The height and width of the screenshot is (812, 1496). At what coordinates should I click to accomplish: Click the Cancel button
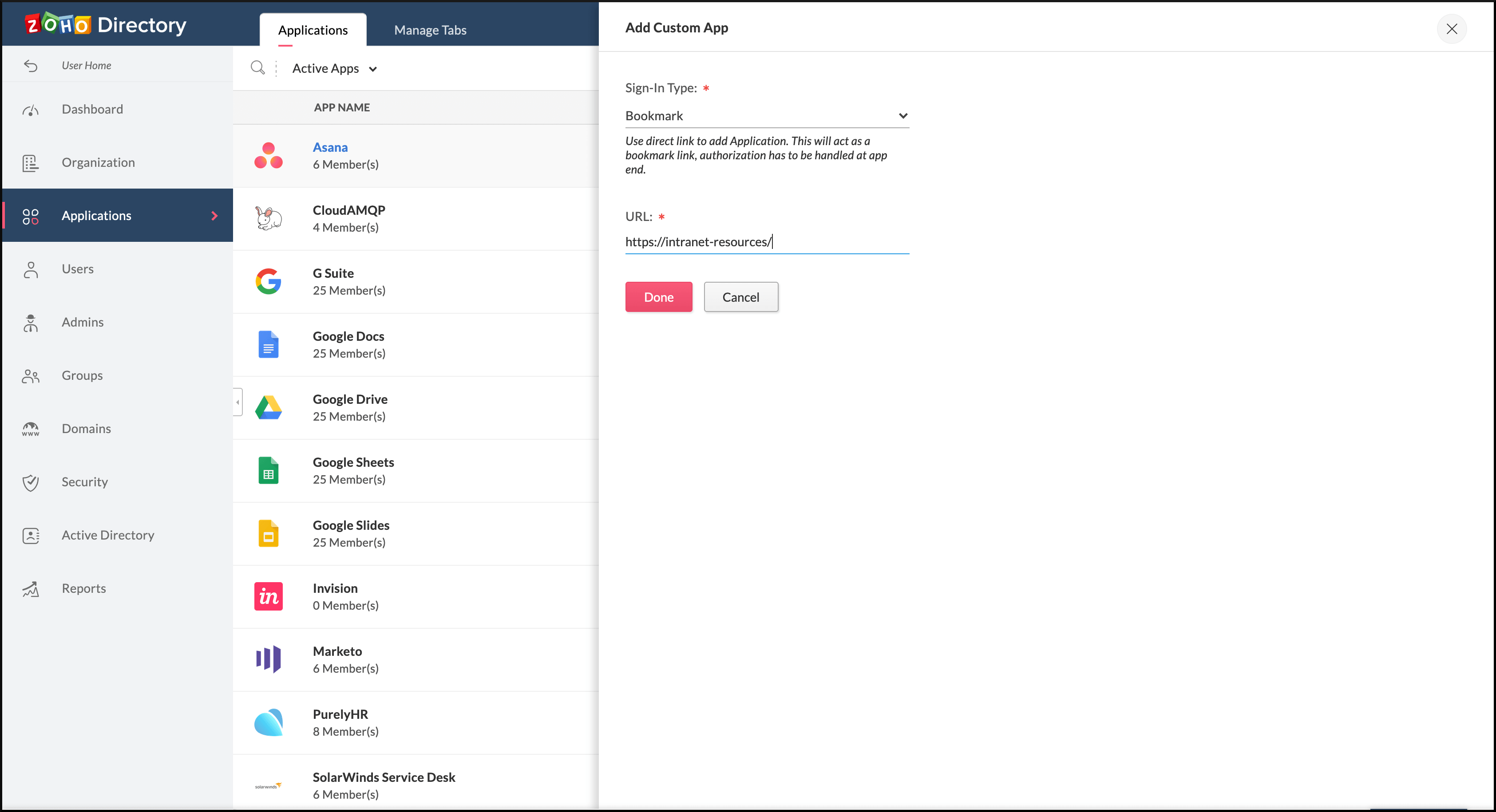[740, 297]
